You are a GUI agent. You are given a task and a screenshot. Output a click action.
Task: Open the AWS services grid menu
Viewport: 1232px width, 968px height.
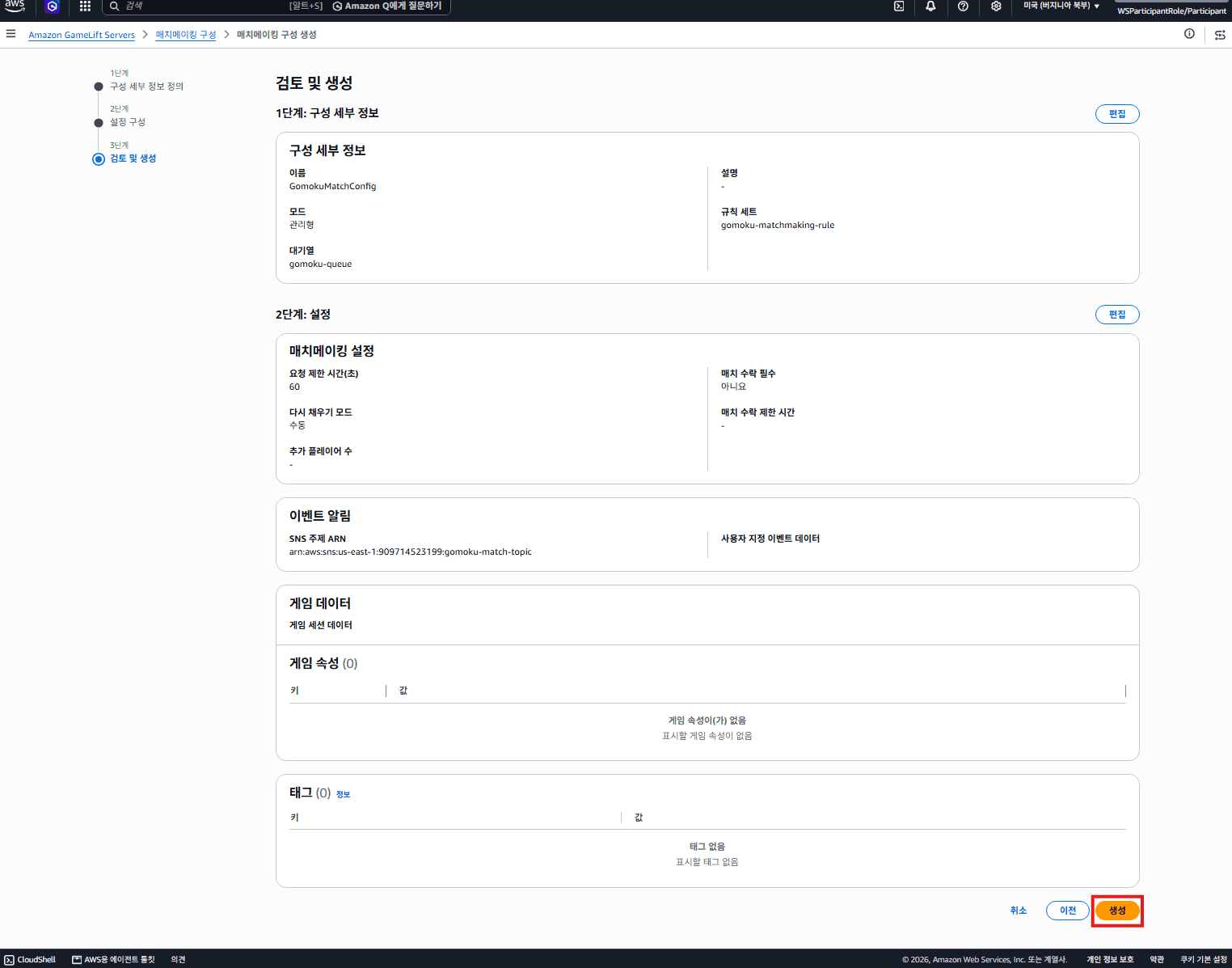tap(85, 6)
